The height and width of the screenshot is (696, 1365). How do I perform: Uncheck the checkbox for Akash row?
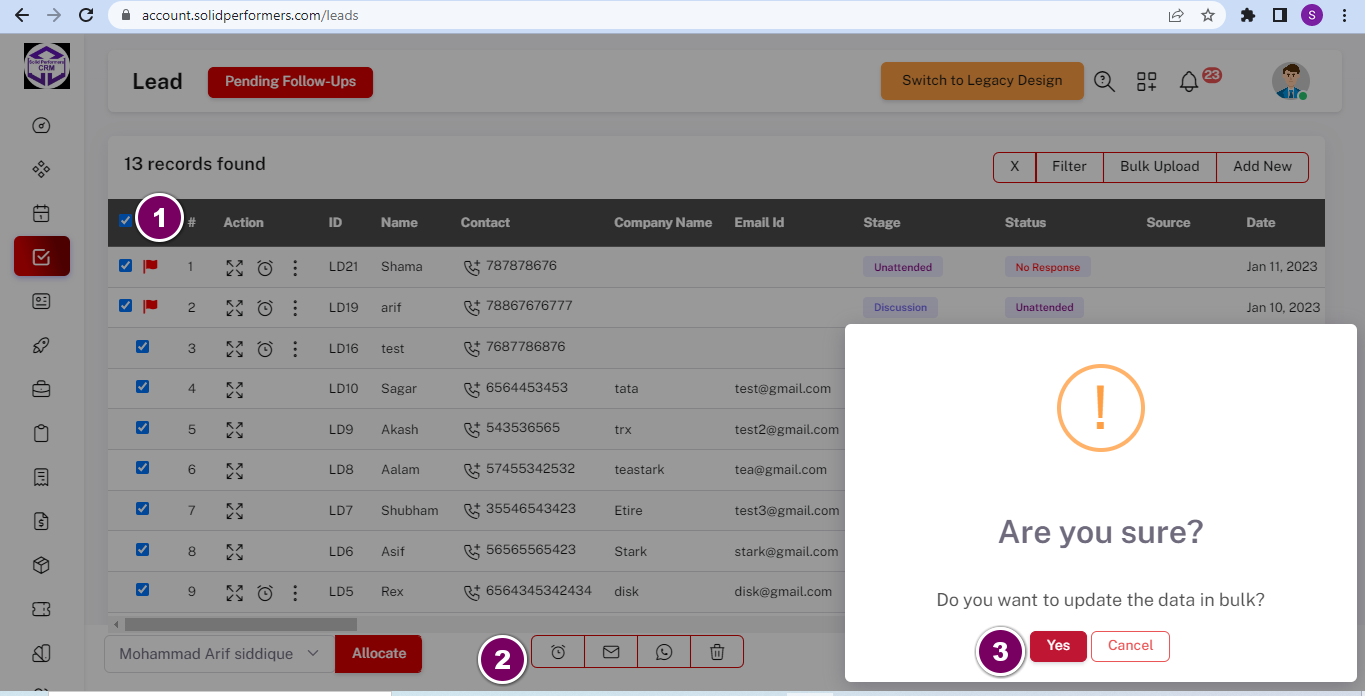coord(142,427)
